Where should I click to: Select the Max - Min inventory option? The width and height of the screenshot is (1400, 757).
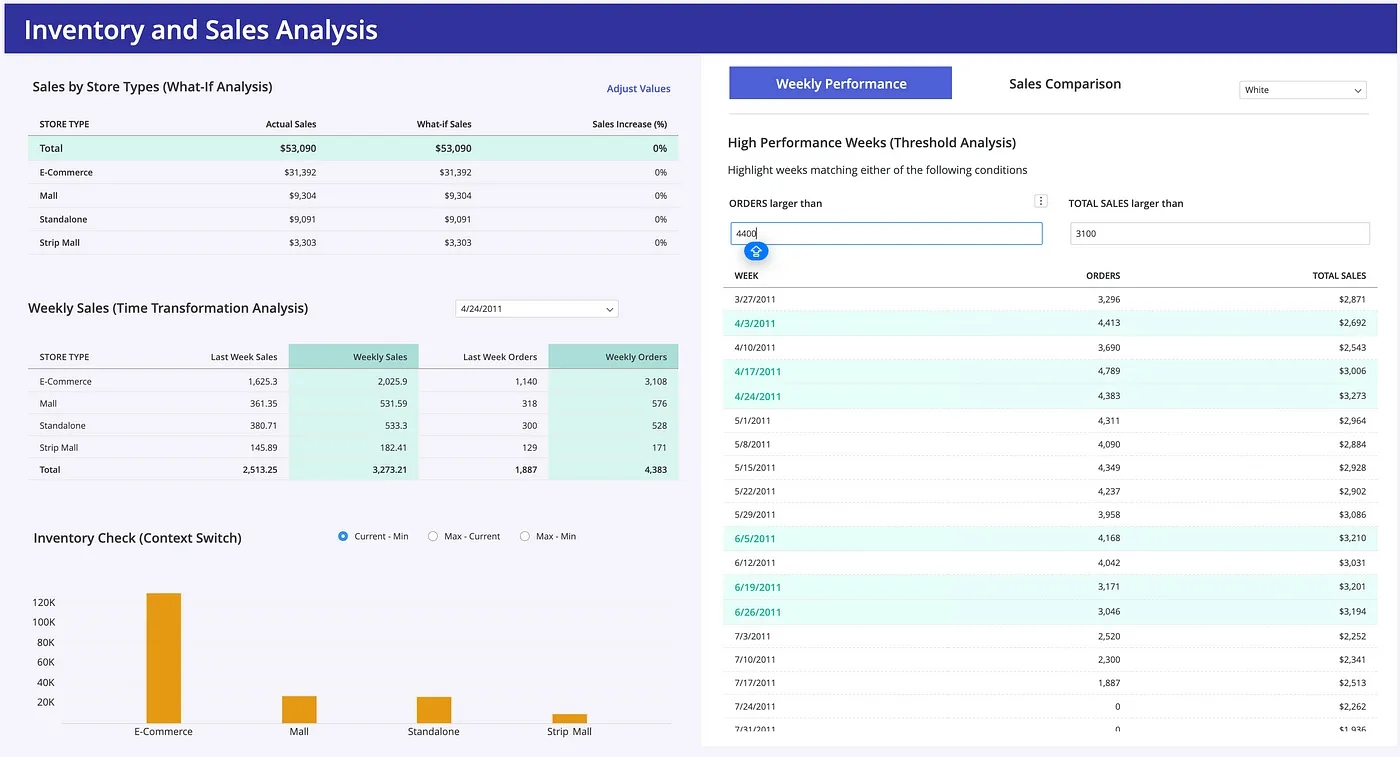point(525,535)
